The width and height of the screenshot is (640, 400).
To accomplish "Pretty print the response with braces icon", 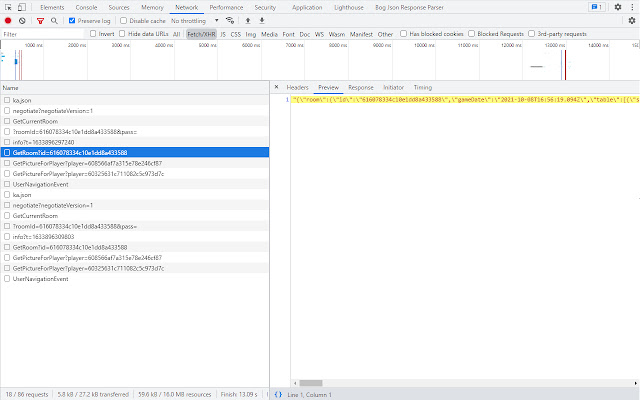I will [x=278, y=394].
